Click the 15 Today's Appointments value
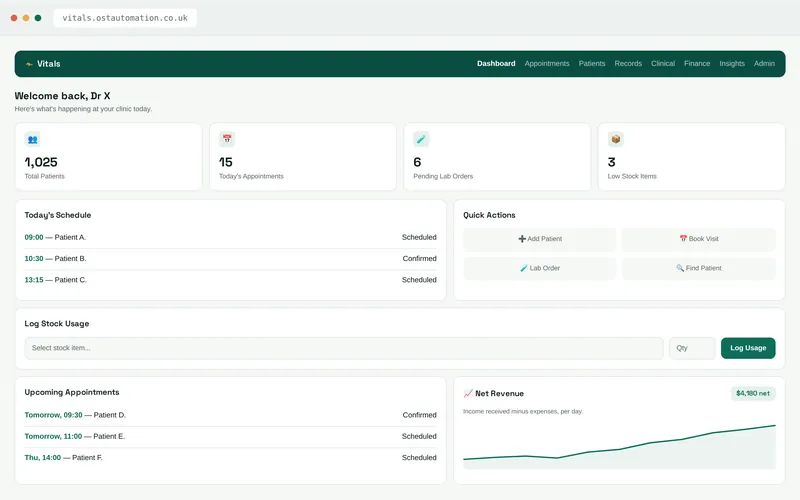Screen dimensions: 800x500 pos(226,162)
